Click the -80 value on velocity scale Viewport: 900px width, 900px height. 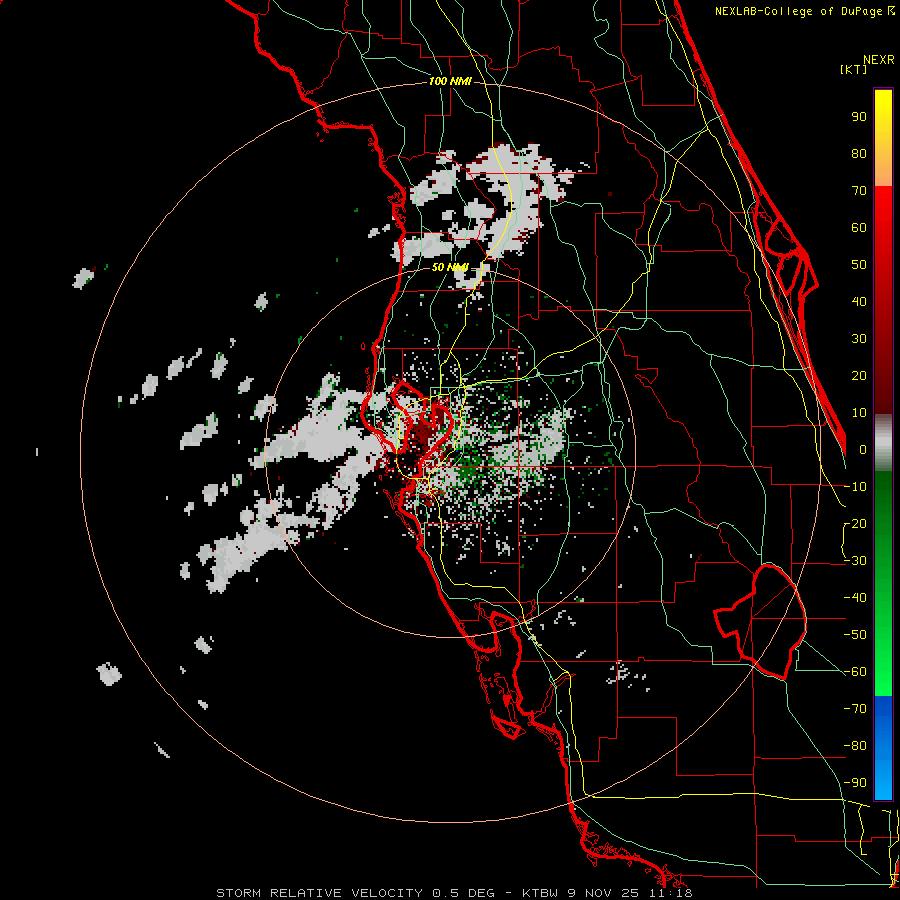[x=855, y=746]
